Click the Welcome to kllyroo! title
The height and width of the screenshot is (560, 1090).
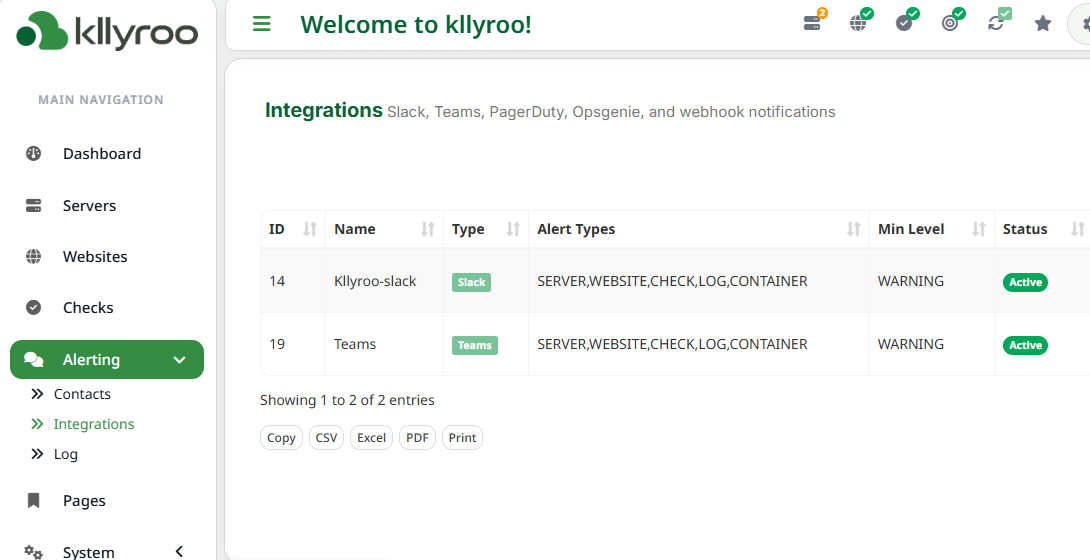[416, 24]
